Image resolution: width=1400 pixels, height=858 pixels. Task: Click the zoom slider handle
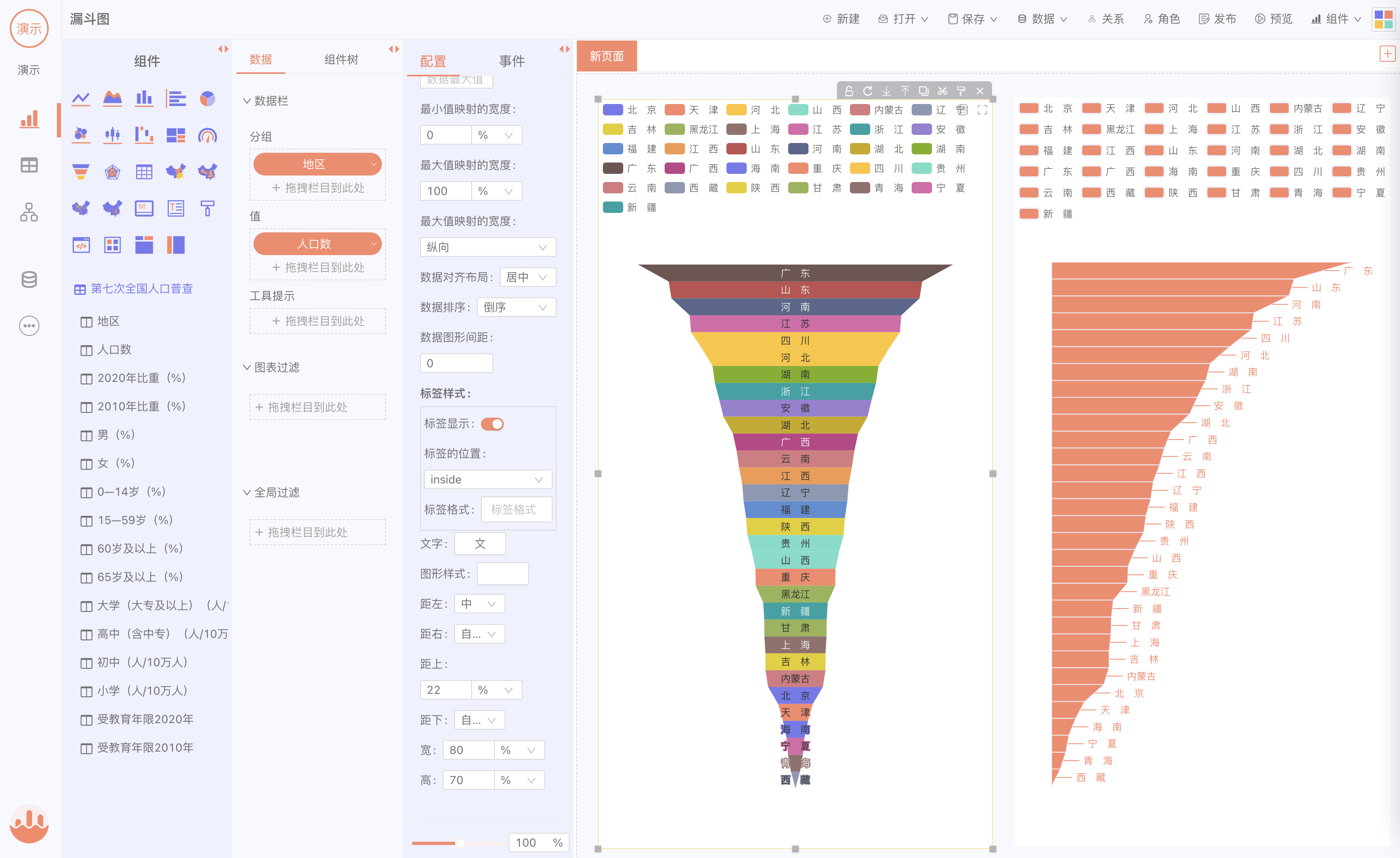(460, 843)
